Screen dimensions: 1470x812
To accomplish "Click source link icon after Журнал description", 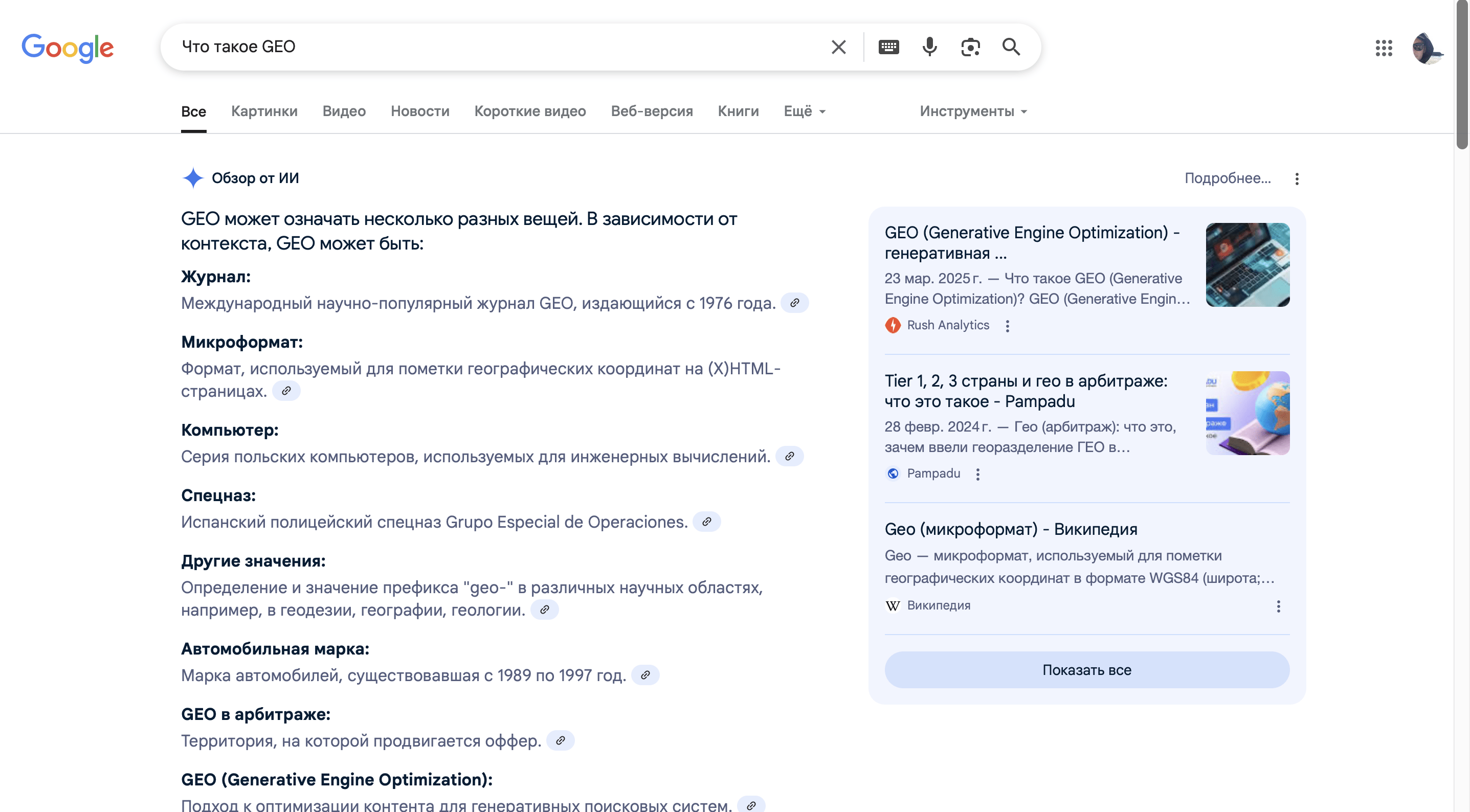I will 794,303.
